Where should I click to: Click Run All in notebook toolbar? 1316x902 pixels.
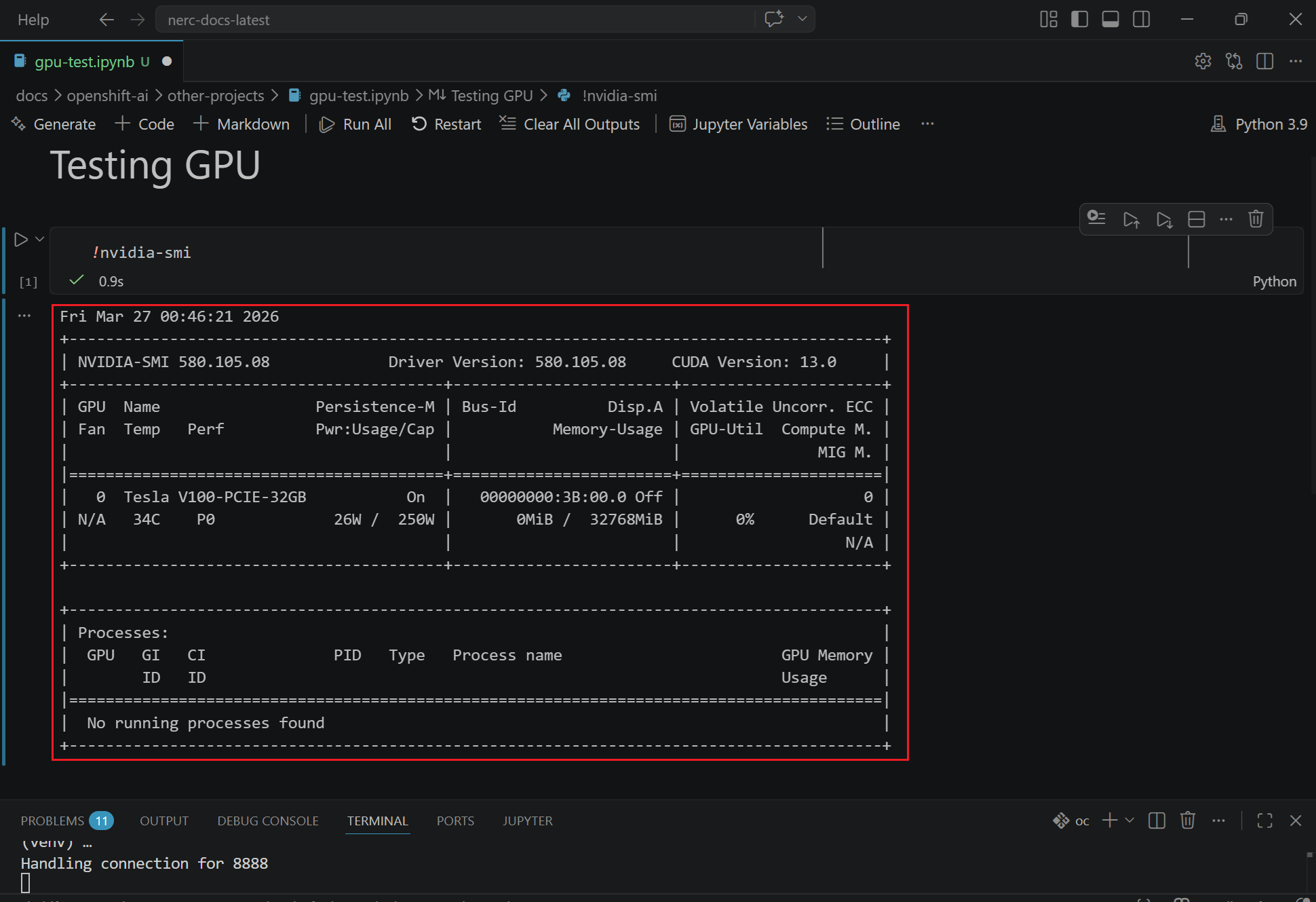pos(355,124)
